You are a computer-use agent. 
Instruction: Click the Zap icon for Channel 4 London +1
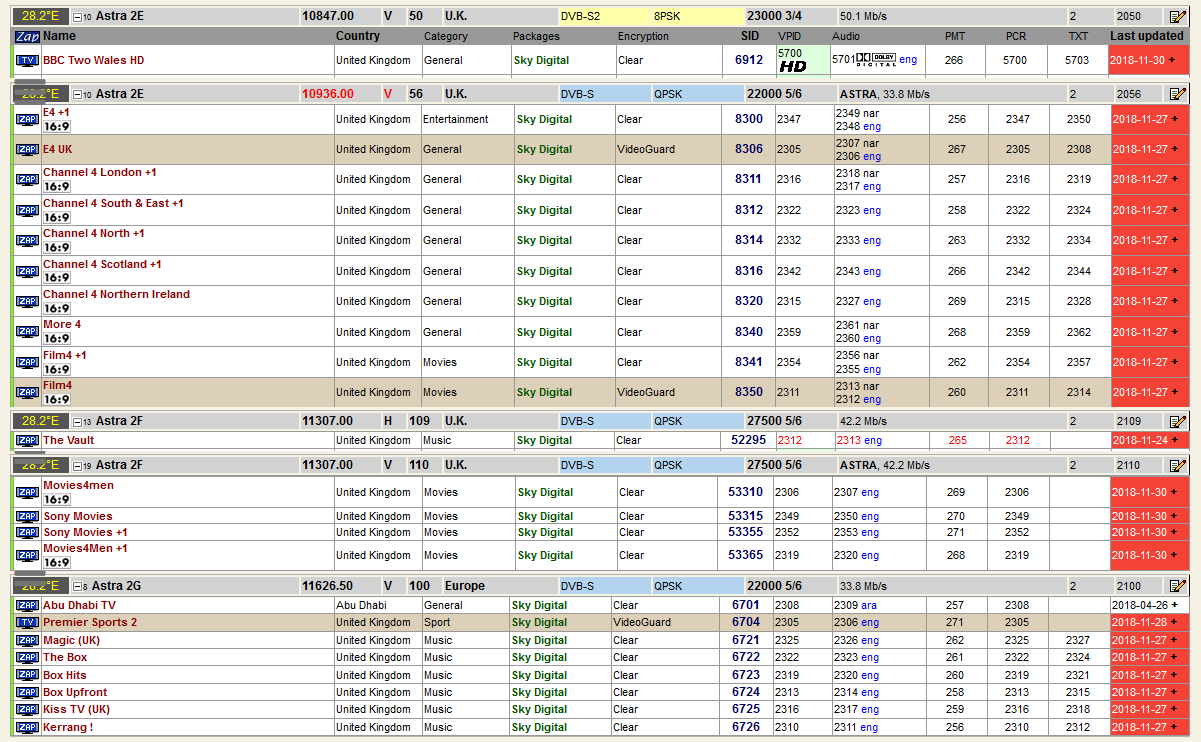(27, 180)
